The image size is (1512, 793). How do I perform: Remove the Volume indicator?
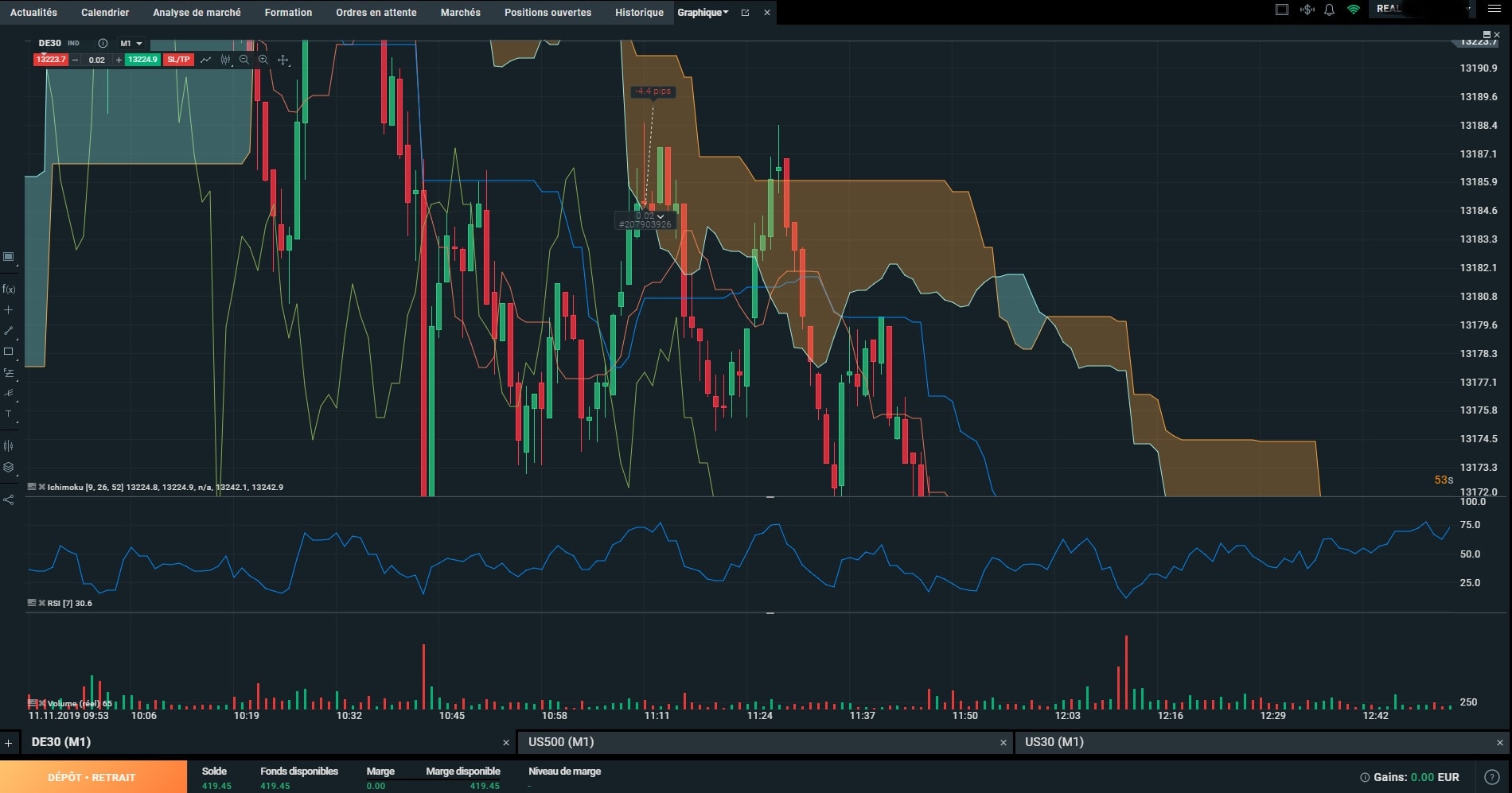(x=42, y=703)
